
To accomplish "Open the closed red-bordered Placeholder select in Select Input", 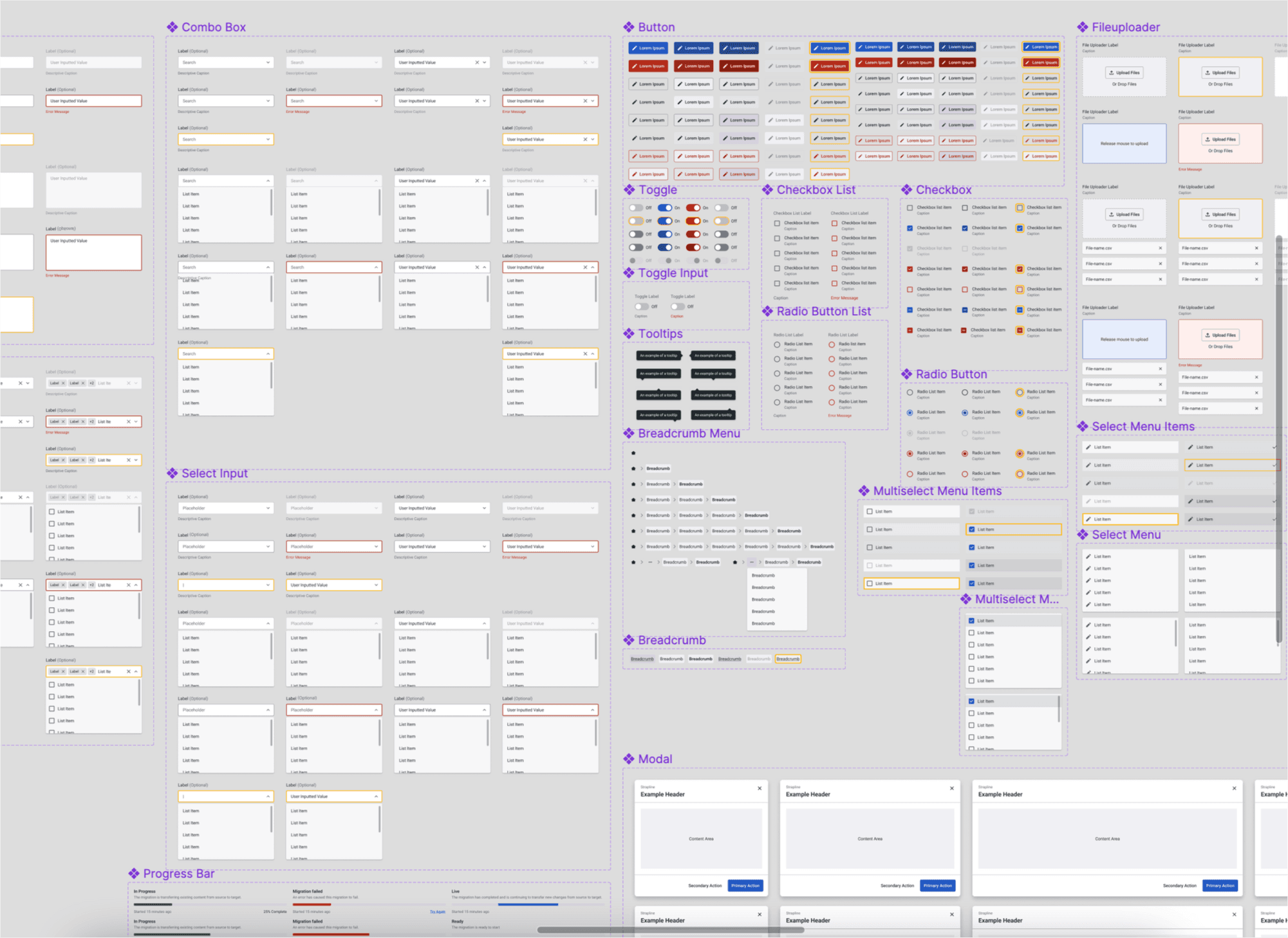I will (x=376, y=546).
